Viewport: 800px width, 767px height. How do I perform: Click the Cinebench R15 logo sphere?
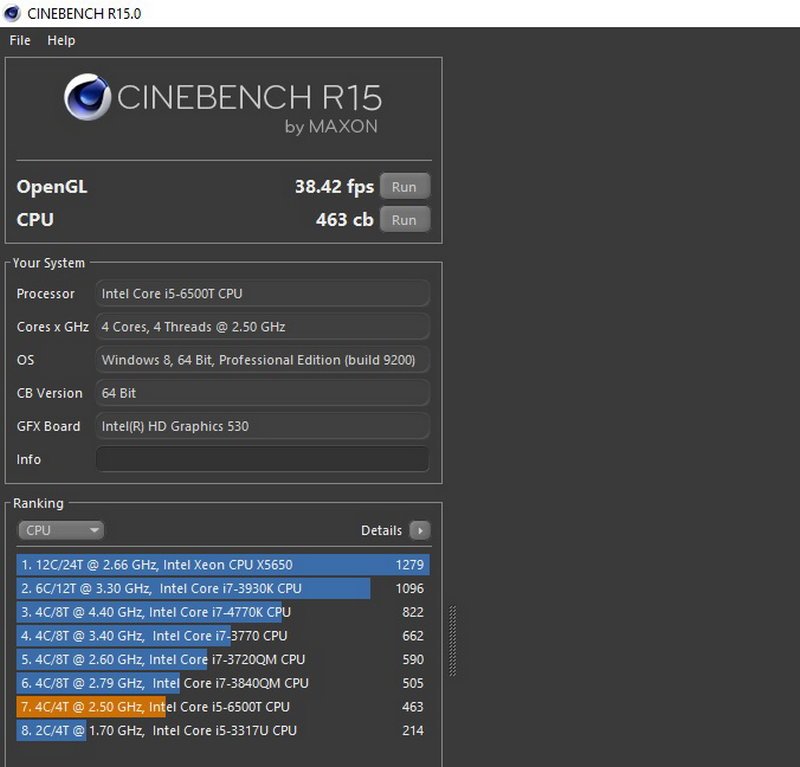88,98
